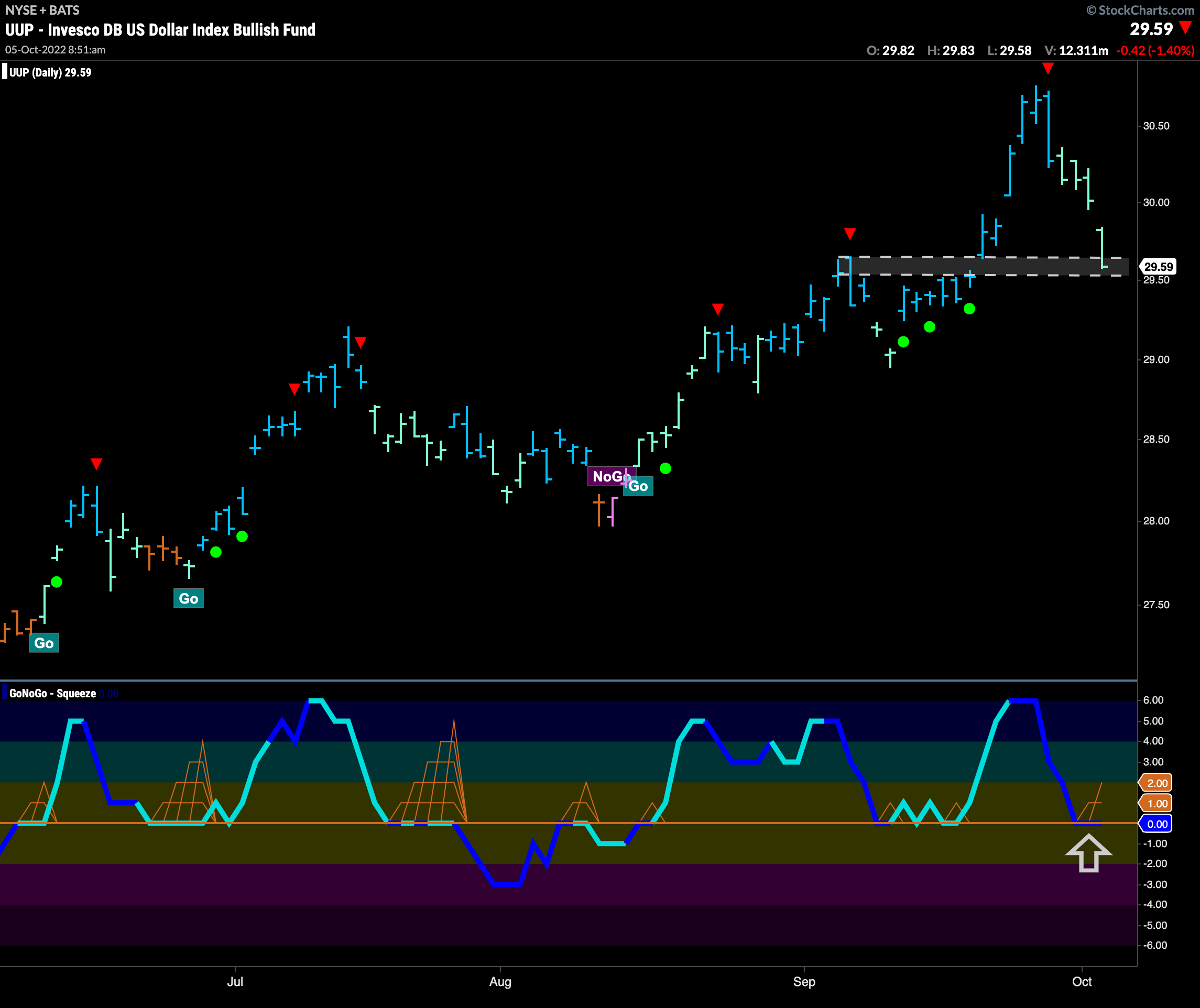Click the red down arrow beside 29.59 header price
The width and height of the screenshot is (1200, 1008).
coord(1186,28)
